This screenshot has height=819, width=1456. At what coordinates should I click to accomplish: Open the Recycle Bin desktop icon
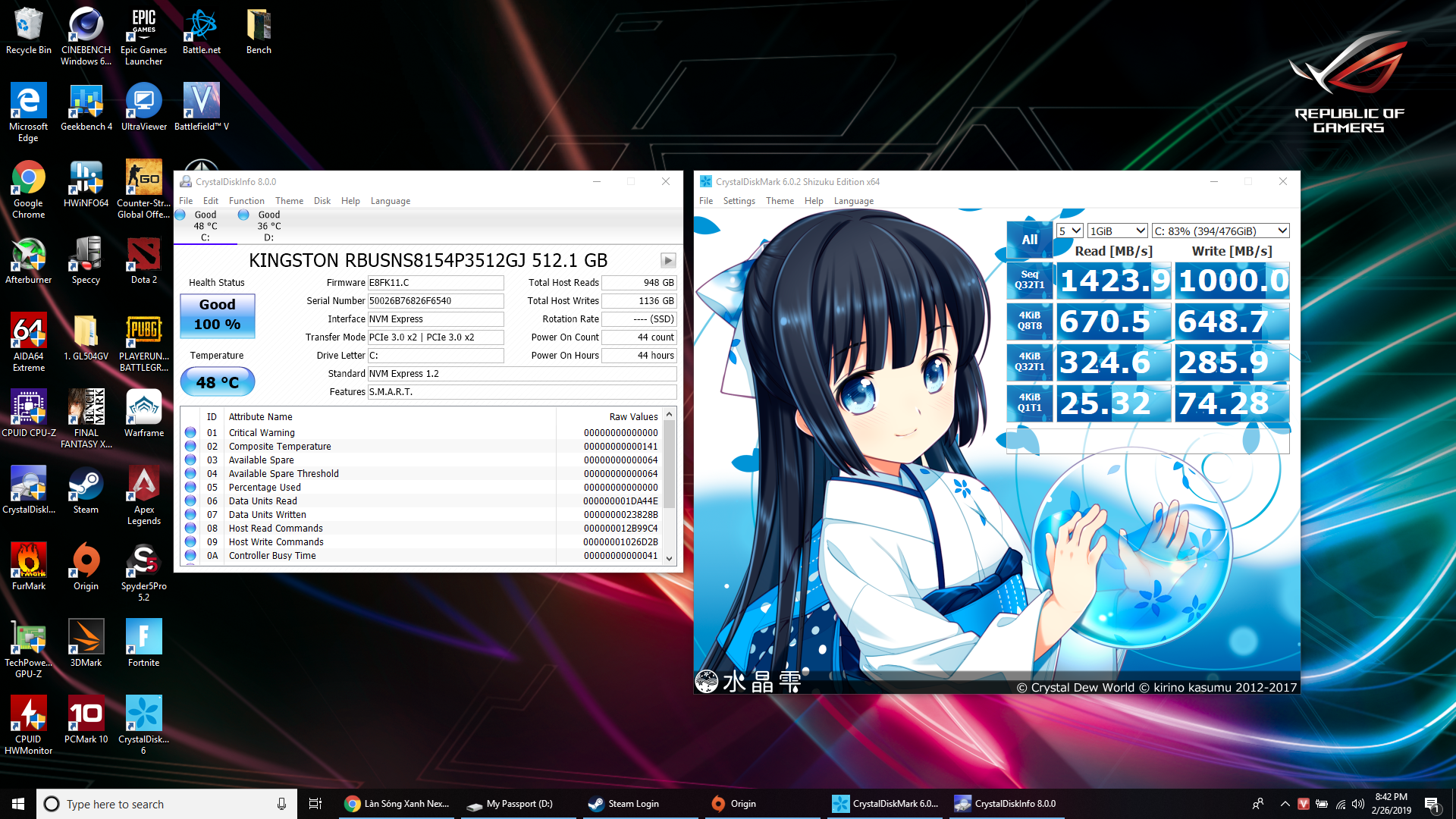tap(29, 31)
